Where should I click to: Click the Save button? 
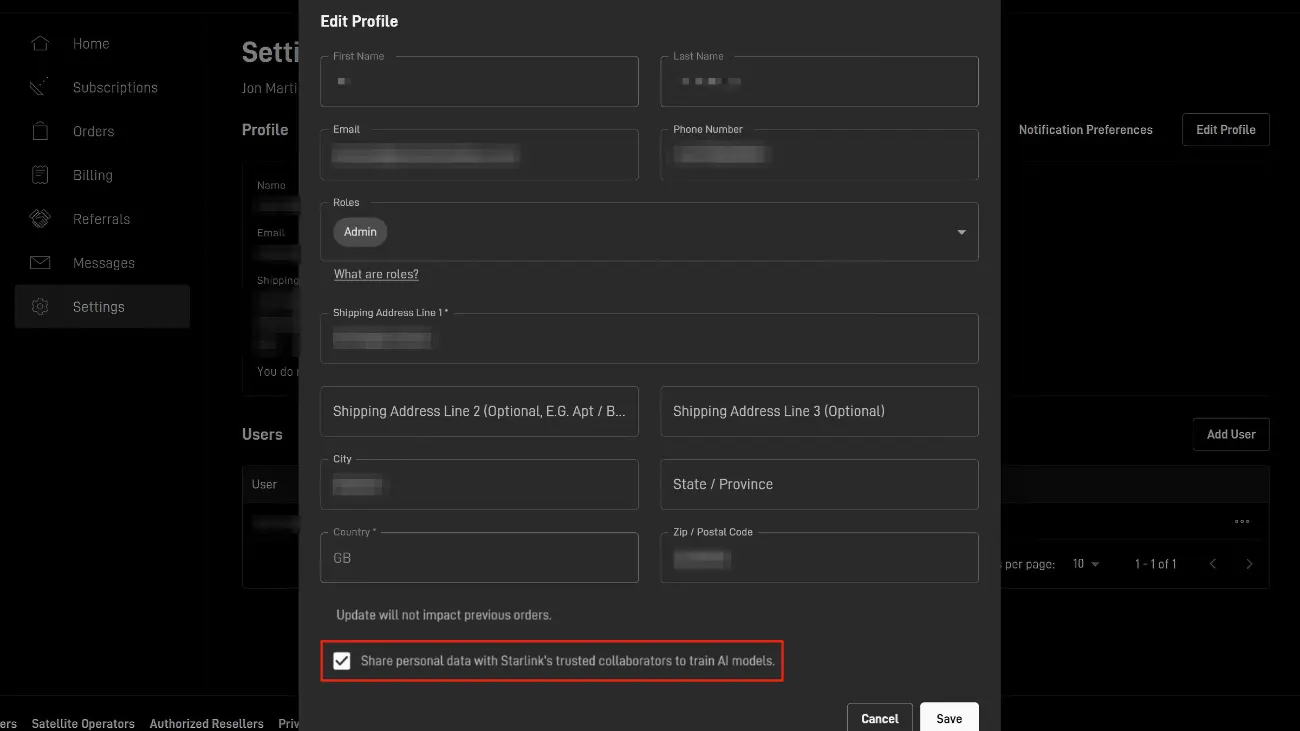(x=948, y=718)
